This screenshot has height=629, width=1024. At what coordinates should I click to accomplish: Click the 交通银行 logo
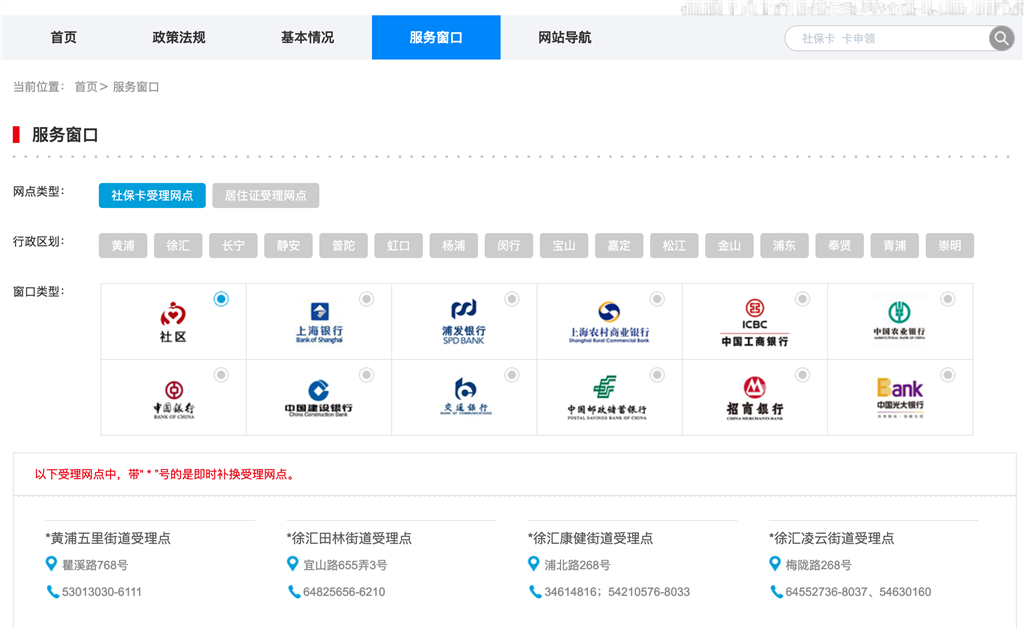pos(465,396)
